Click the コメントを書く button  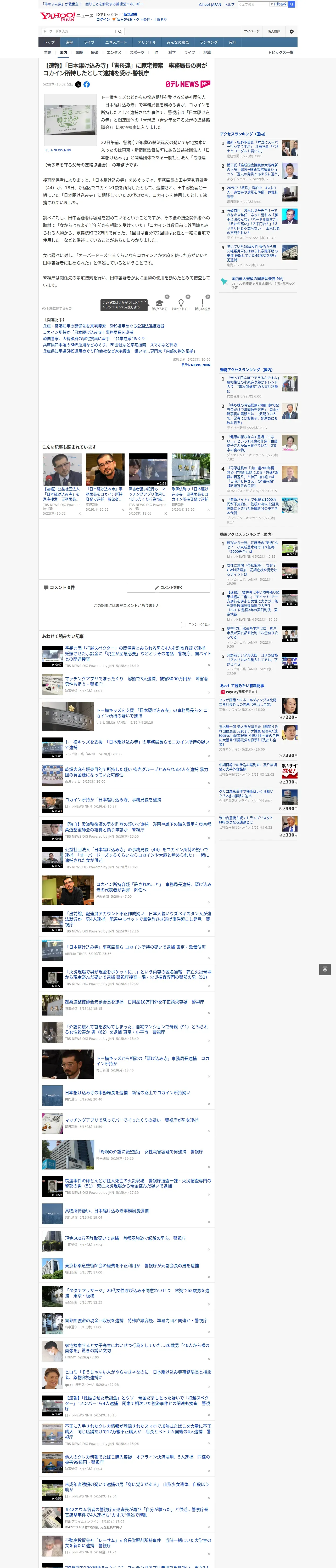point(168,587)
